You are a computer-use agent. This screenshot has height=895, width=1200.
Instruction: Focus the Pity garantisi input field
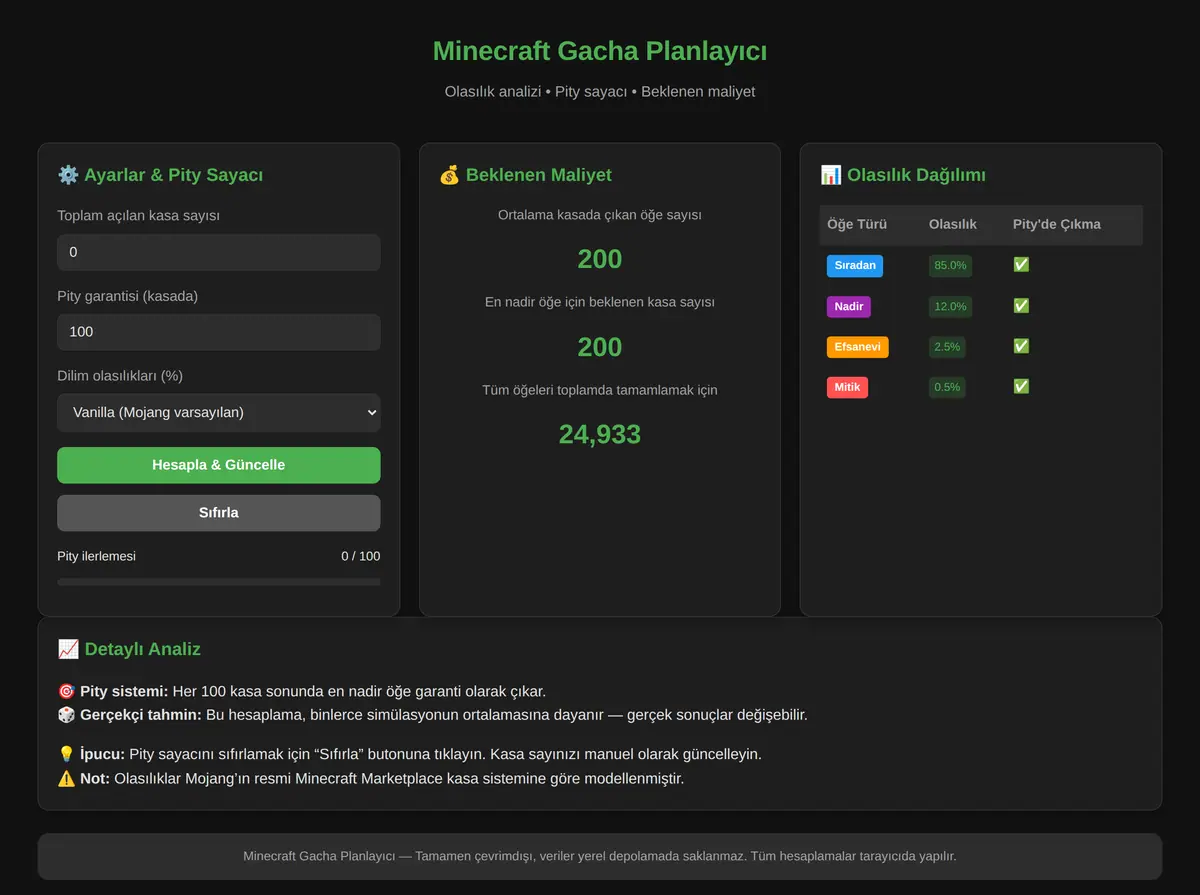point(219,332)
